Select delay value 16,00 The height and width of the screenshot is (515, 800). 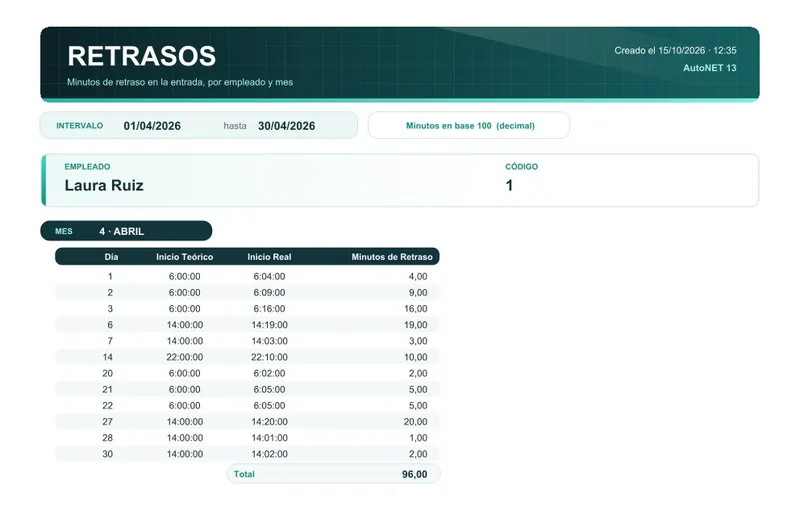pos(416,309)
